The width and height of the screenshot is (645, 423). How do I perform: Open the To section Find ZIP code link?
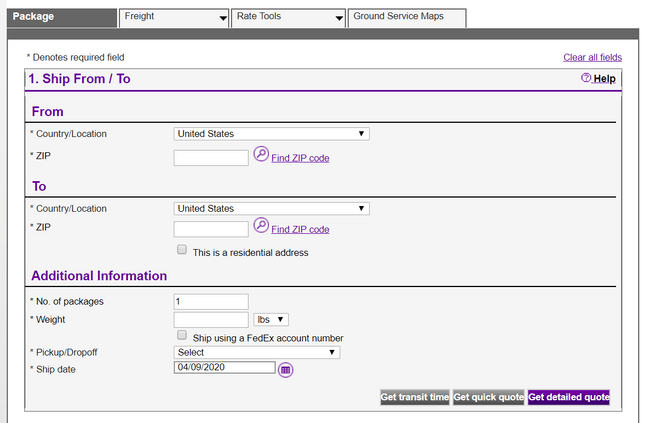pyautogui.click(x=300, y=229)
